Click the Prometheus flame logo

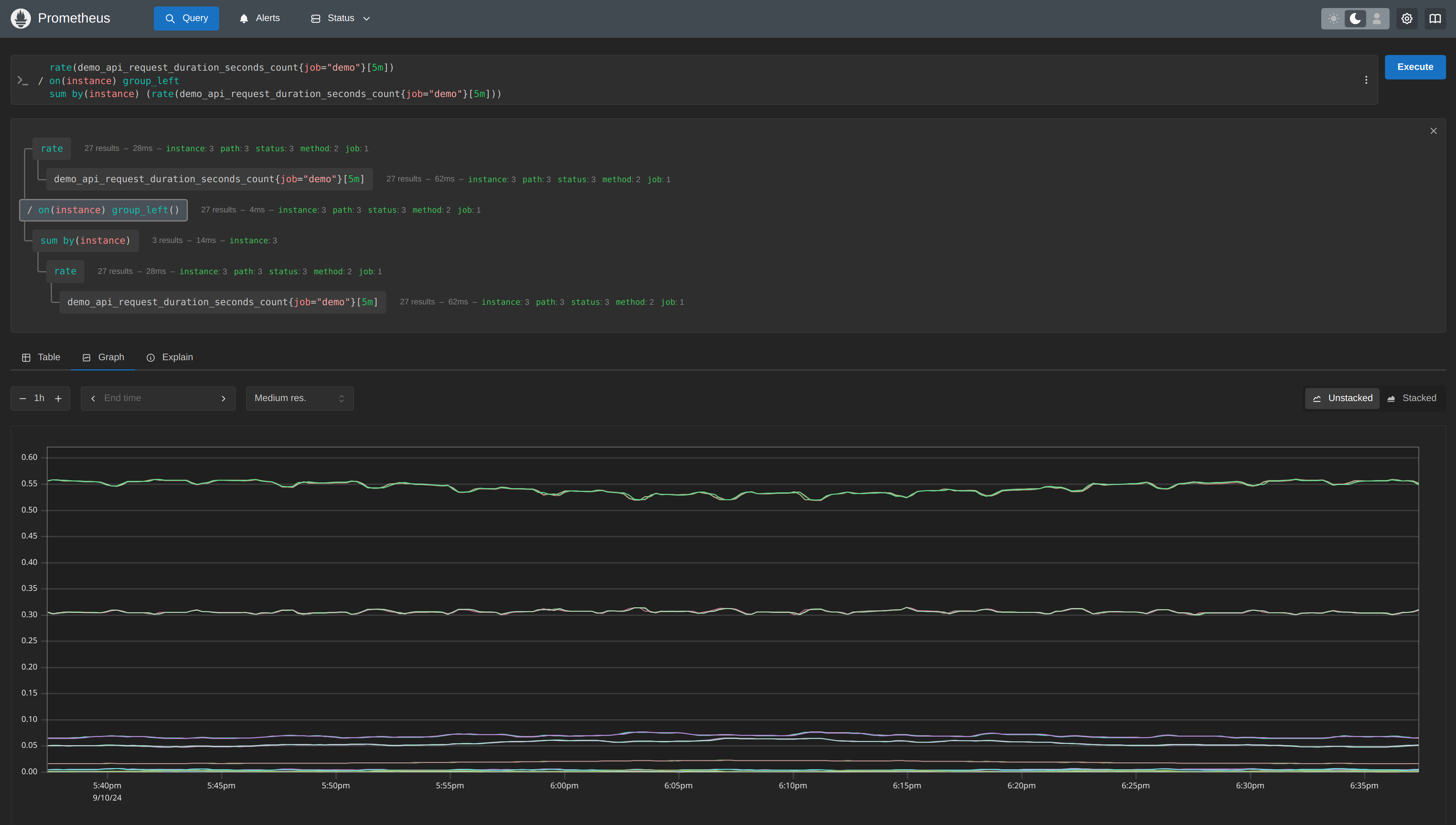(21, 18)
